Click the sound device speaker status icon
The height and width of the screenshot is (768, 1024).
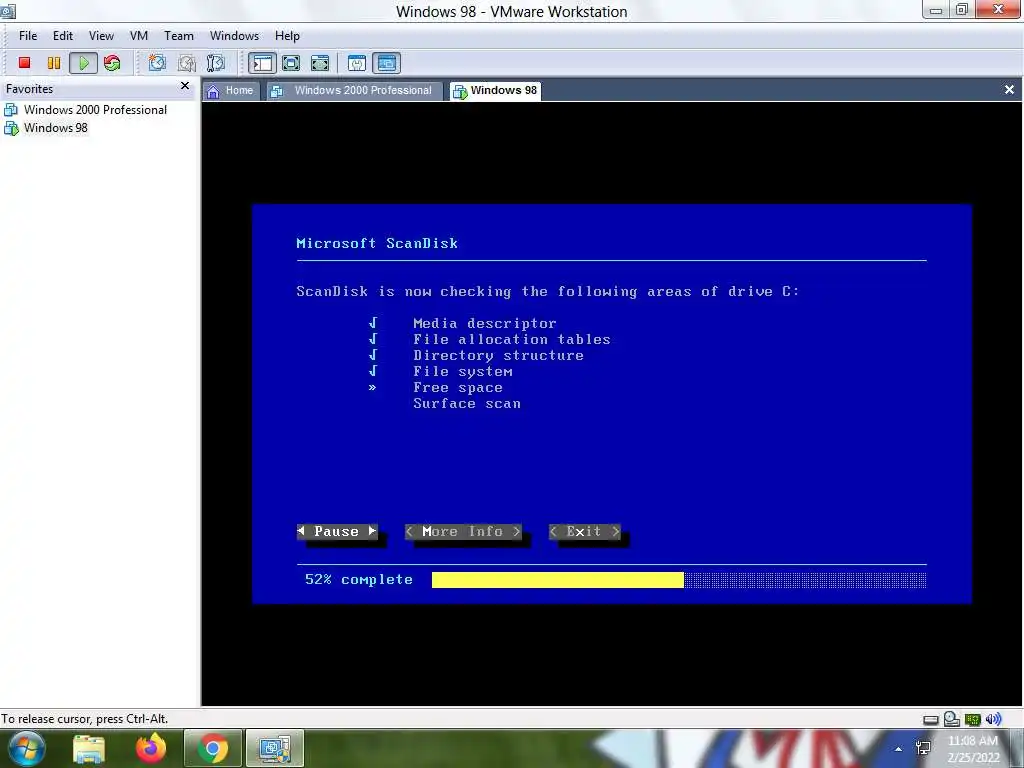point(993,719)
